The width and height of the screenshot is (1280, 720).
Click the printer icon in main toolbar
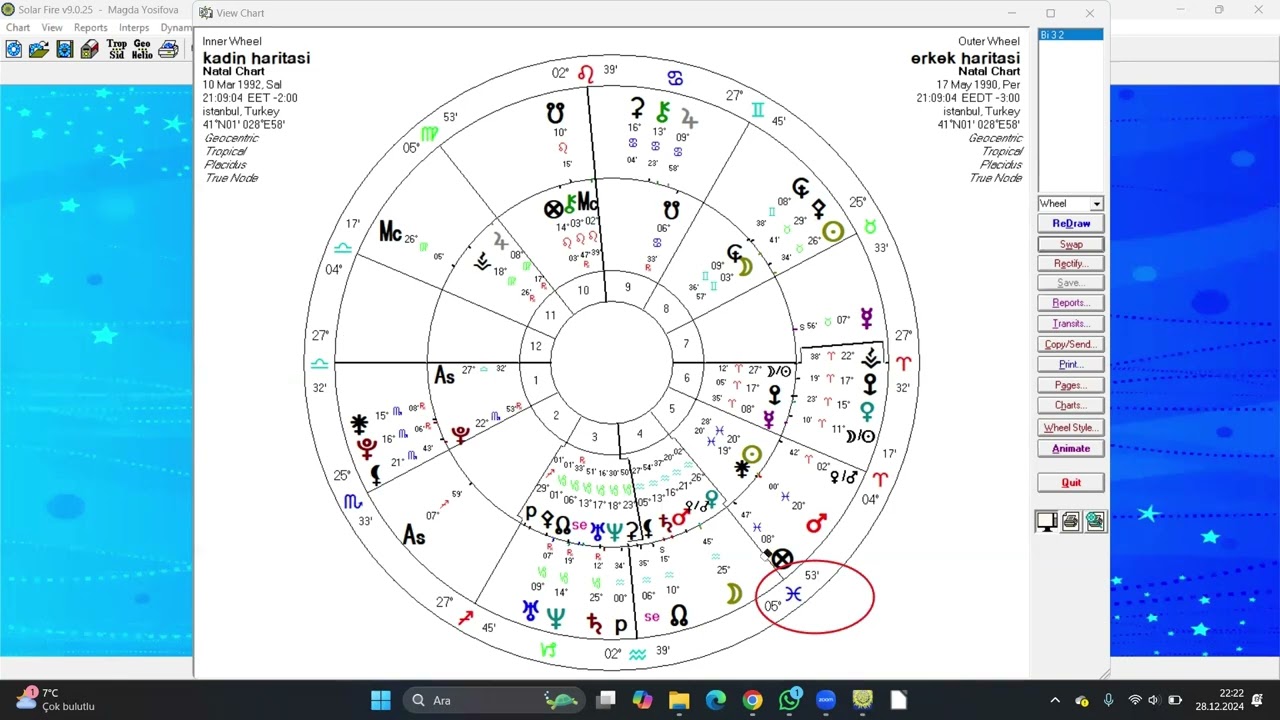pos(168,49)
